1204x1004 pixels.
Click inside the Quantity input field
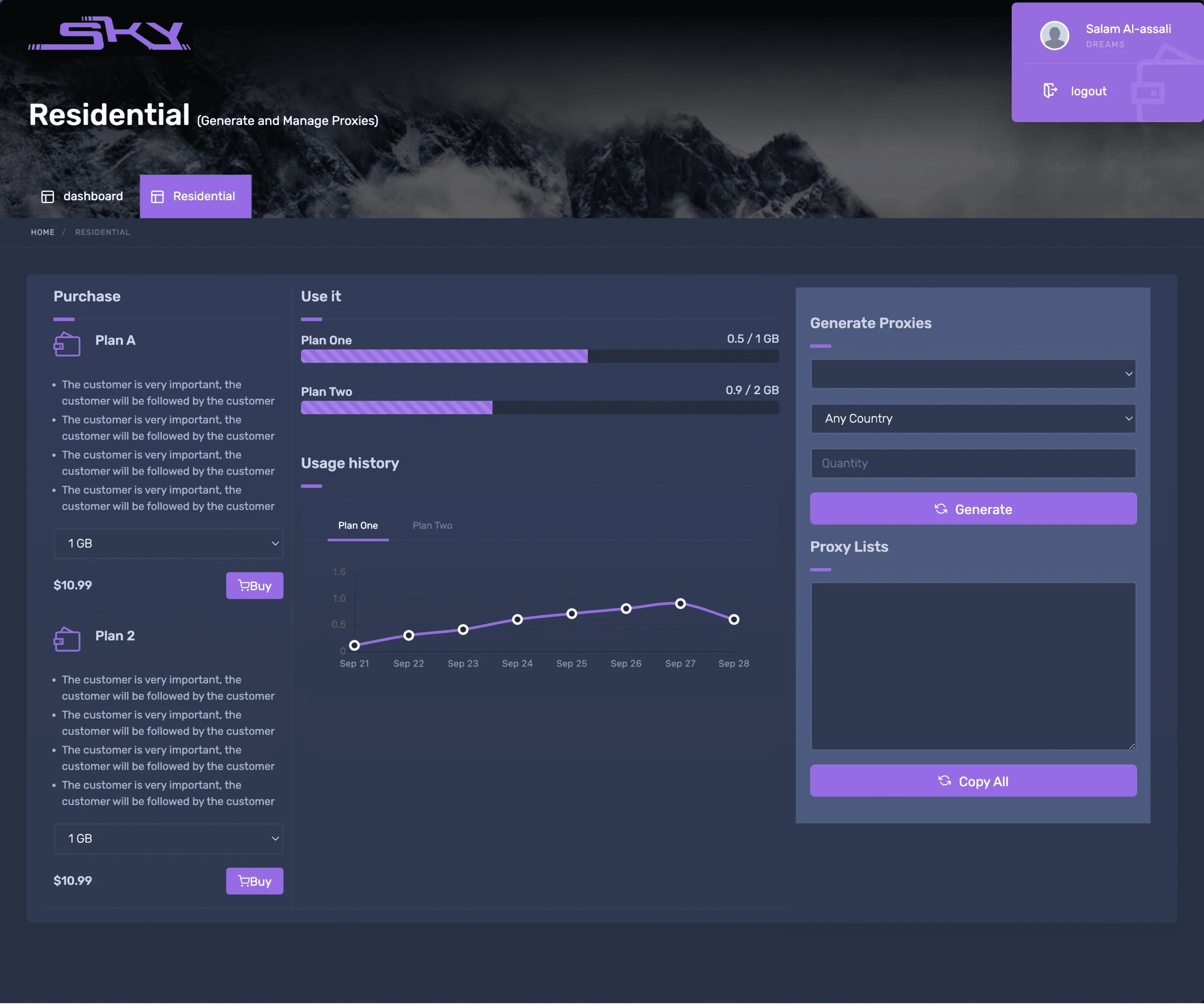(x=973, y=463)
